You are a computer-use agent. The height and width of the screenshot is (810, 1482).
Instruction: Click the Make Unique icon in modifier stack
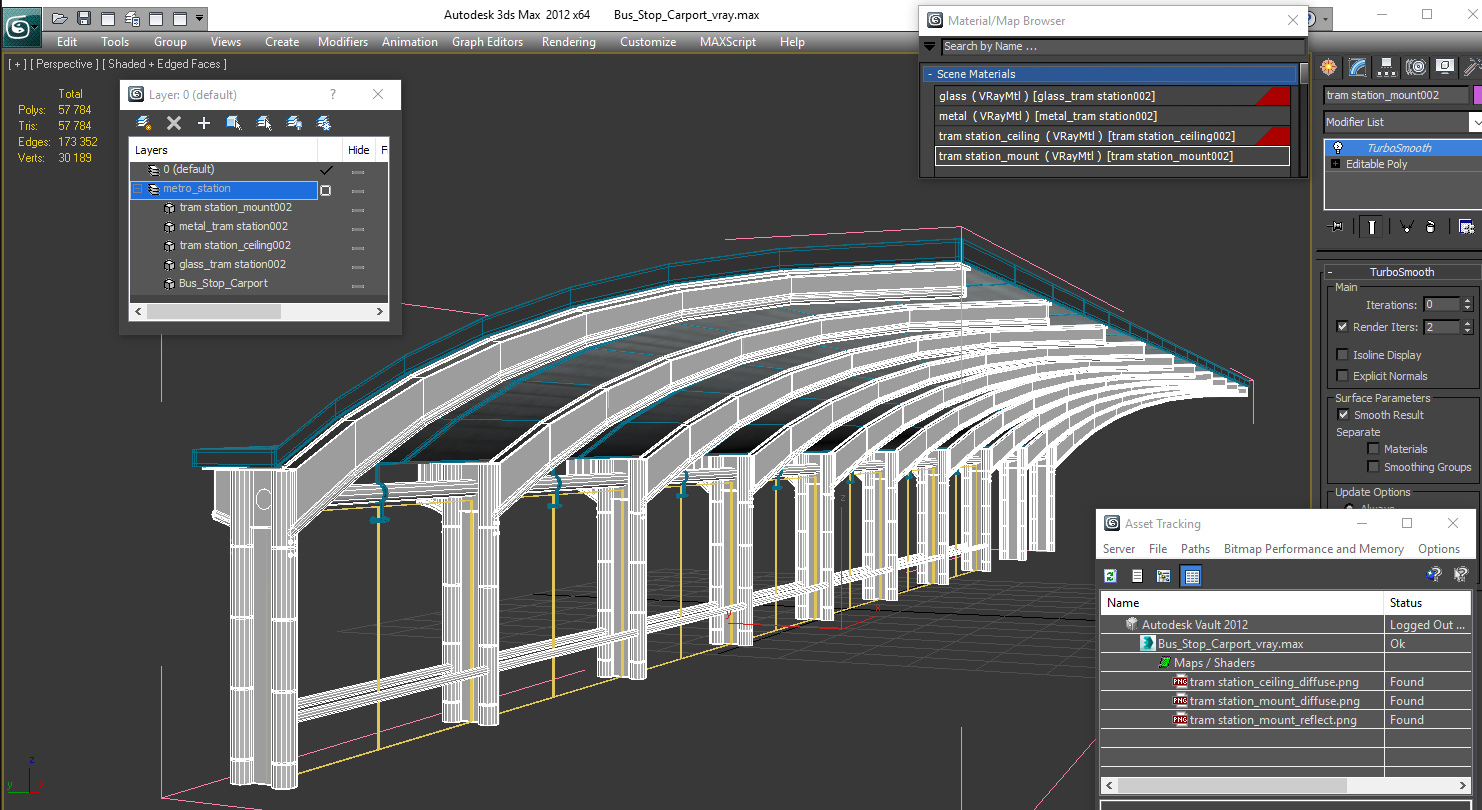(1406, 227)
